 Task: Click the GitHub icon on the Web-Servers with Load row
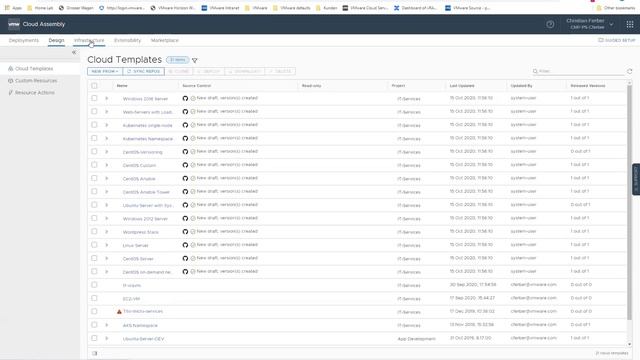point(185,111)
